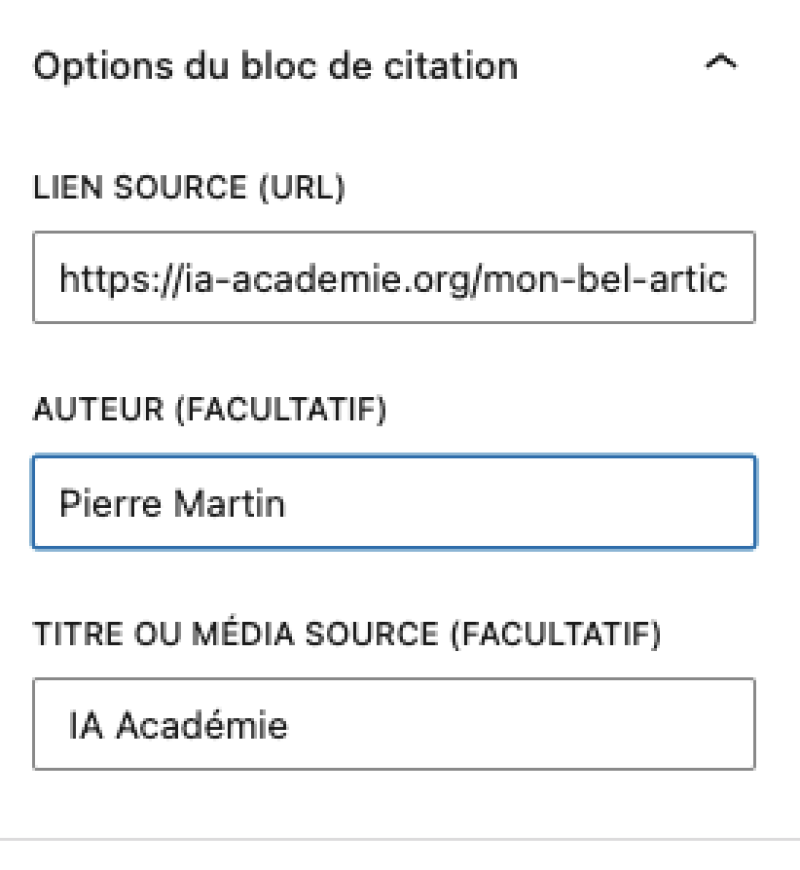Click empty space after "IA Académie"

tap(520, 725)
